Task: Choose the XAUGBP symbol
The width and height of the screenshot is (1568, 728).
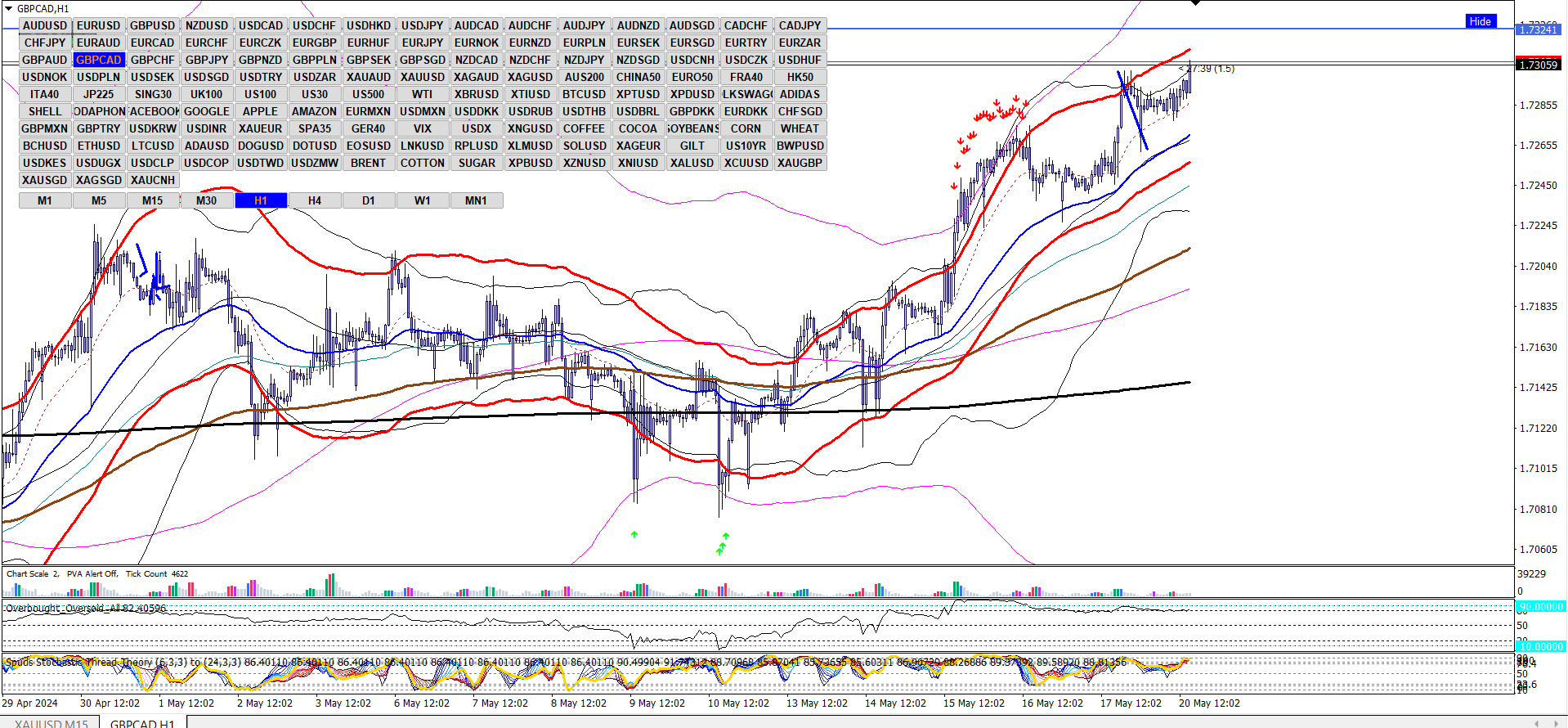Action: pos(800,163)
